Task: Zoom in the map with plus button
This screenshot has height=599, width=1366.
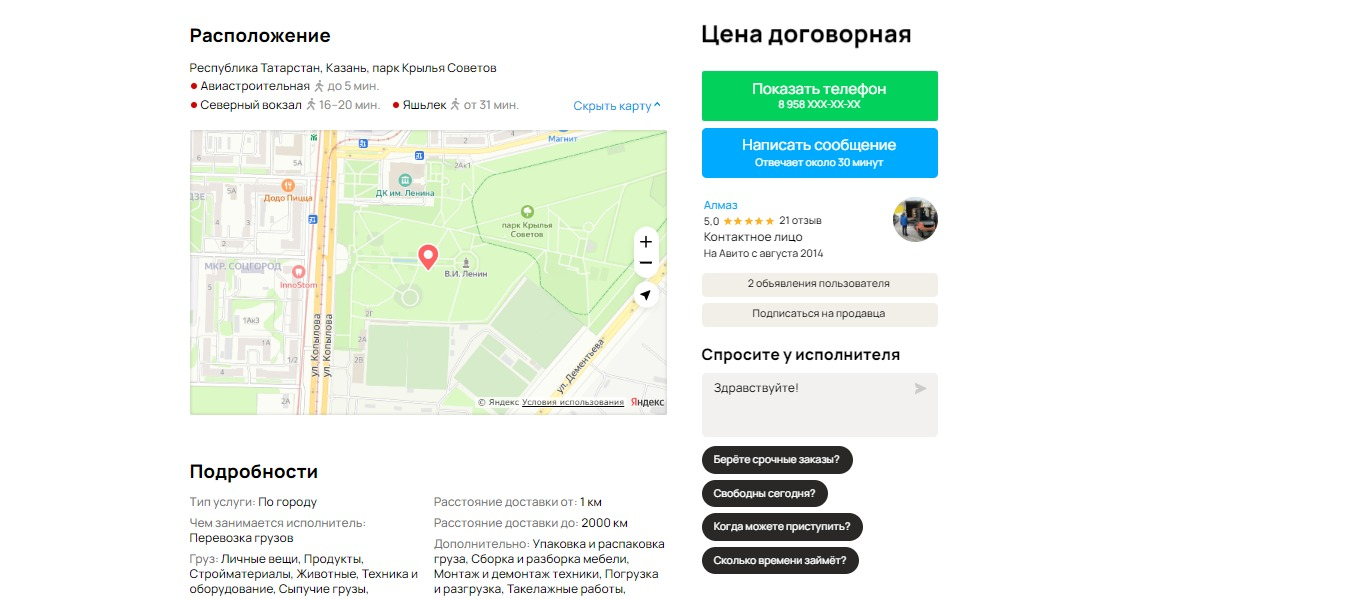Action: 645,242
